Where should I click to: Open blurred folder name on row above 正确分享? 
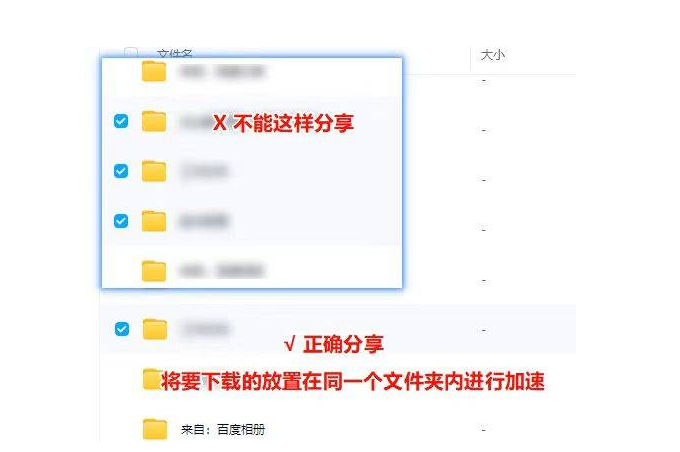206,329
